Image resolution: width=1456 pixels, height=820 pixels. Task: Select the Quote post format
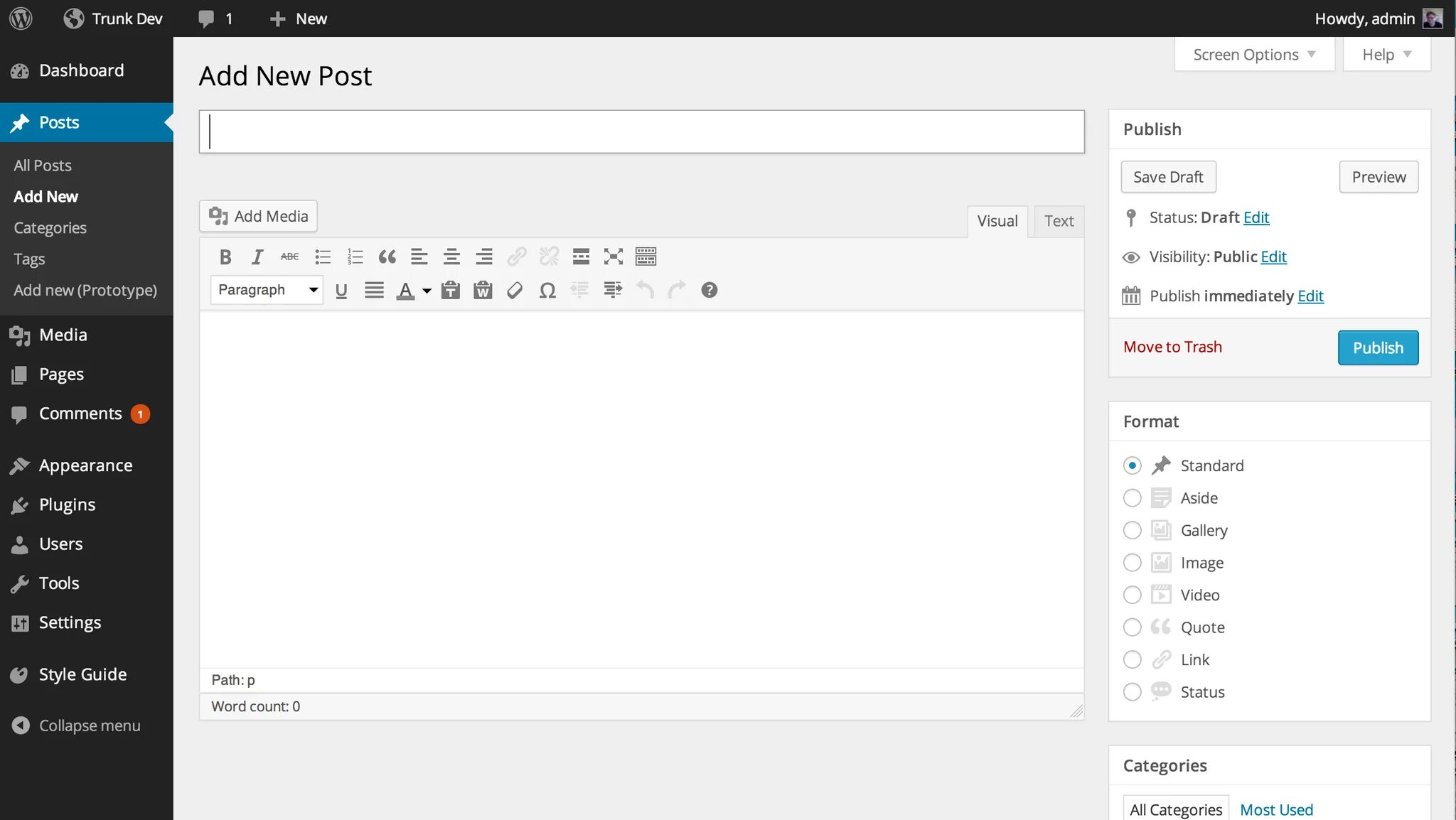pos(1133,627)
